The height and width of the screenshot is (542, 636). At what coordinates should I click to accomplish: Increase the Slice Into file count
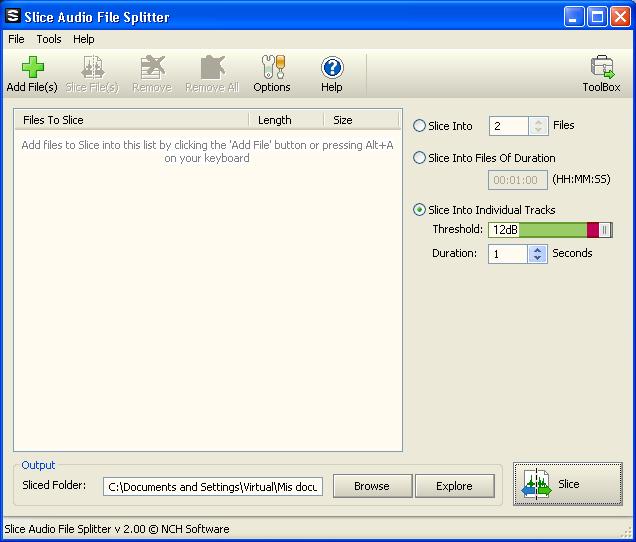coord(538,122)
